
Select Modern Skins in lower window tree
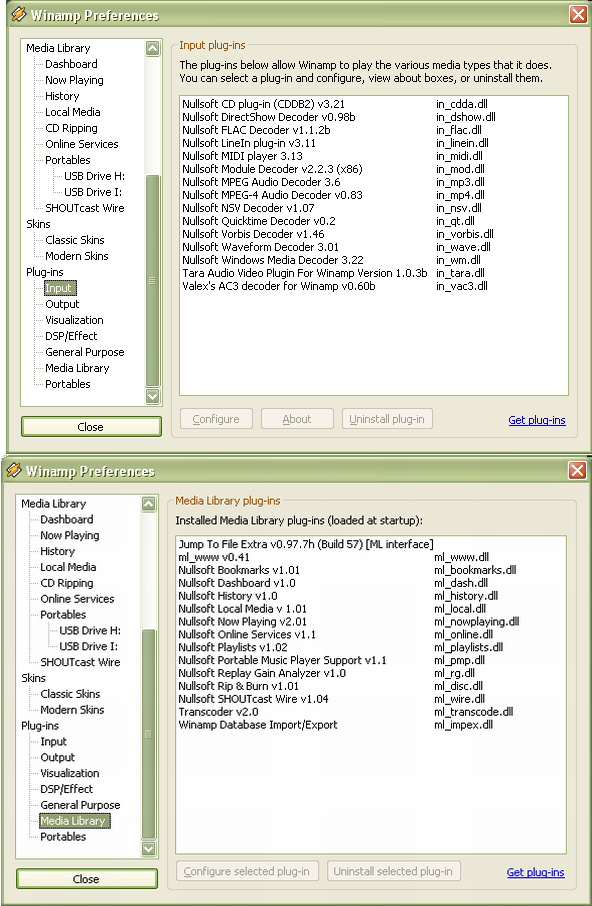[x=72, y=710]
